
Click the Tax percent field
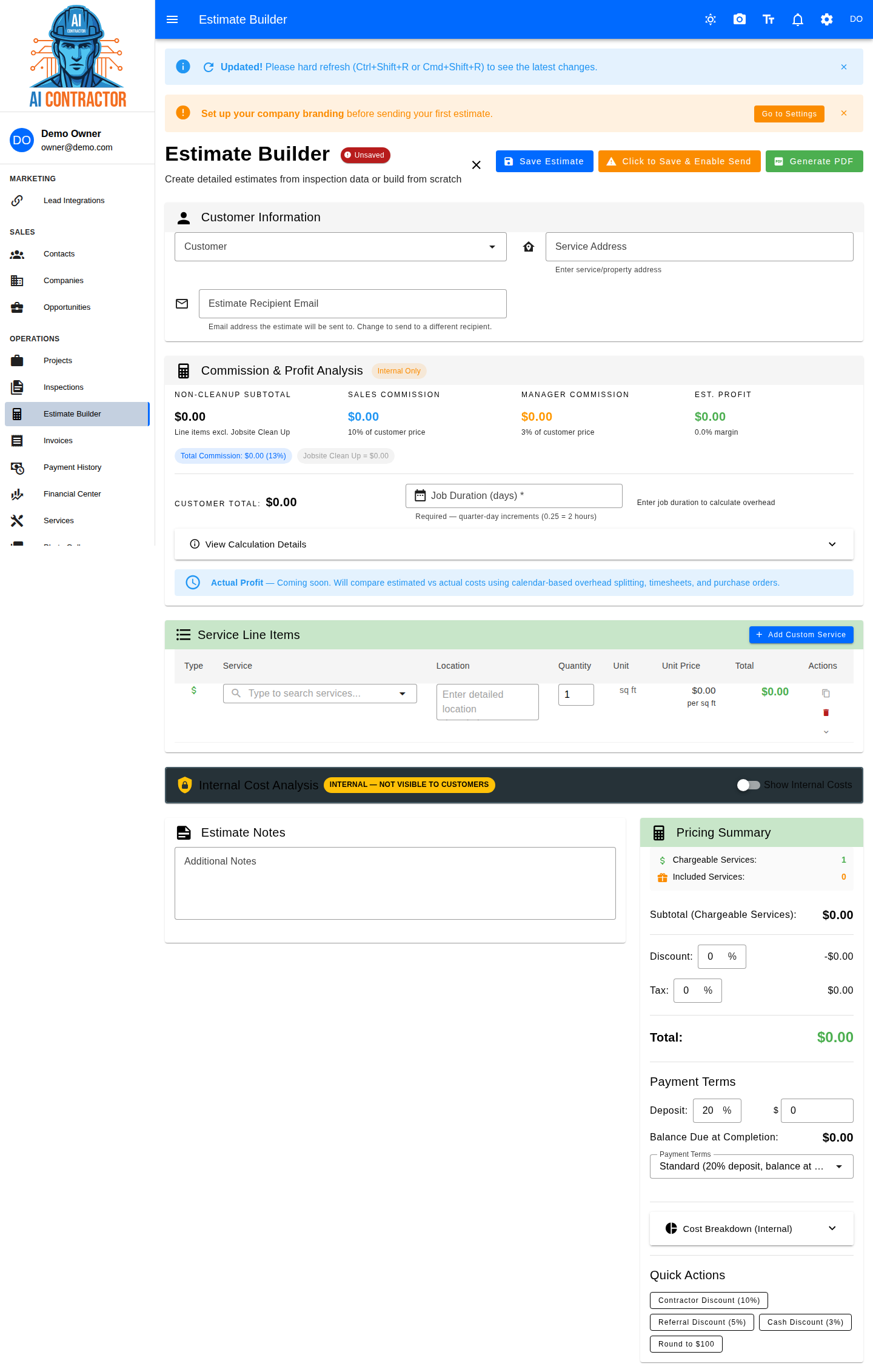point(697,991)
